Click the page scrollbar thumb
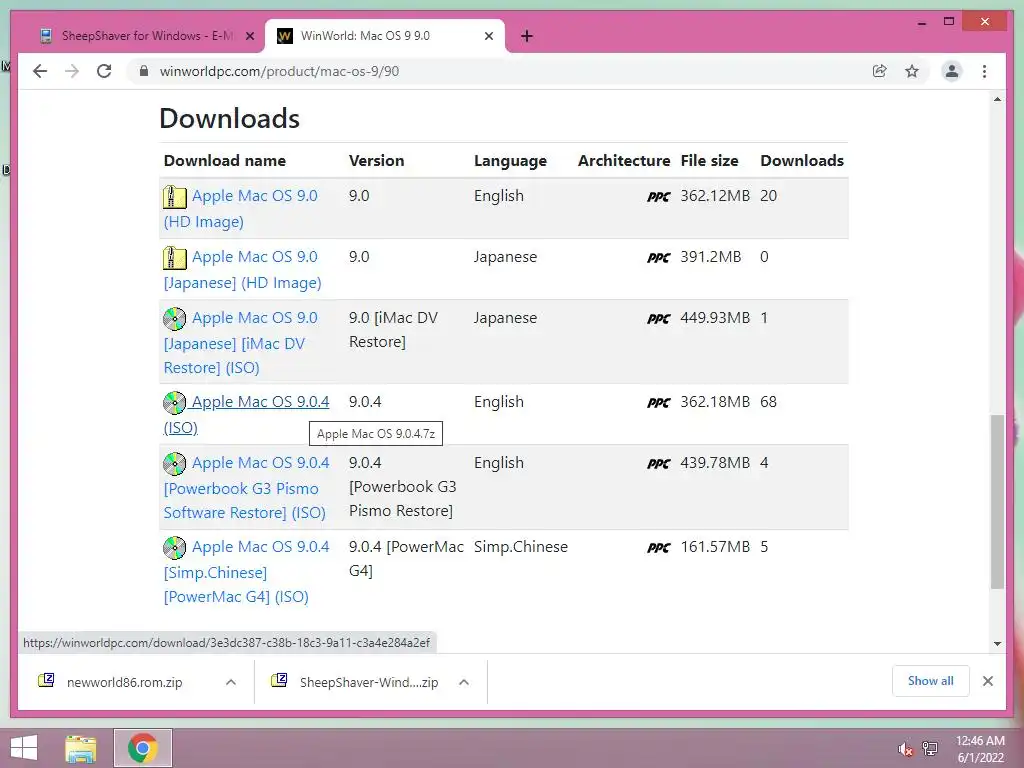This screenshot has height=768, width=1024. pyautogui.click(x=997, y=502)
